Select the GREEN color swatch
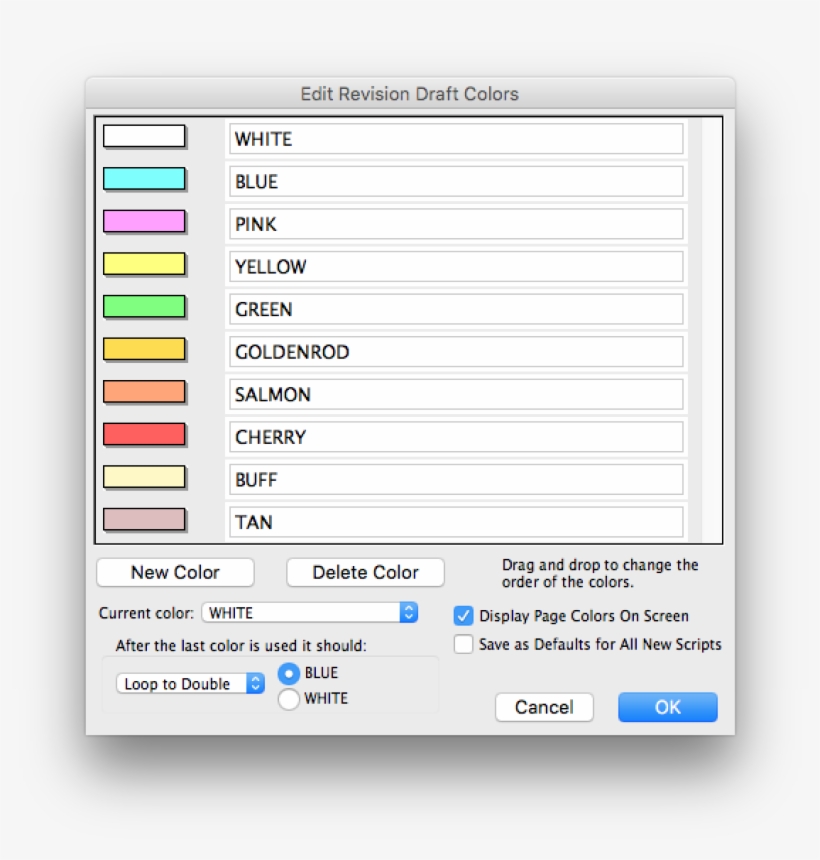 (x=144, y=307)
